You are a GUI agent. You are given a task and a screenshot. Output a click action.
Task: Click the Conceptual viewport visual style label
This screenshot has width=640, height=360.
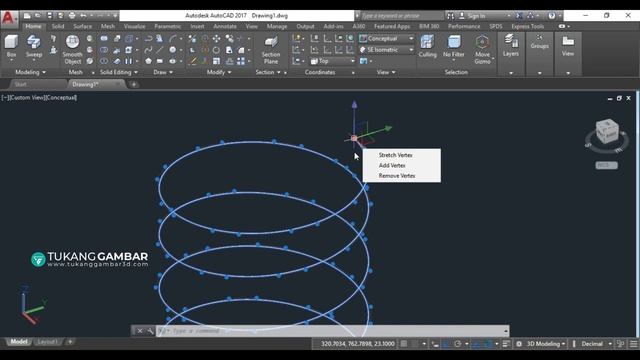tap(60, 98)
